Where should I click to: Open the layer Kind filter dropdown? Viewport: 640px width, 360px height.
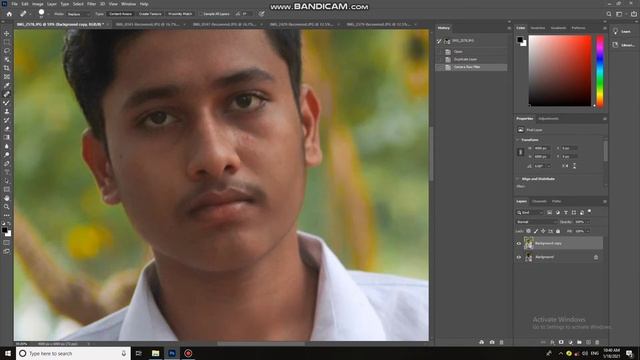click(x=530, y=212)
